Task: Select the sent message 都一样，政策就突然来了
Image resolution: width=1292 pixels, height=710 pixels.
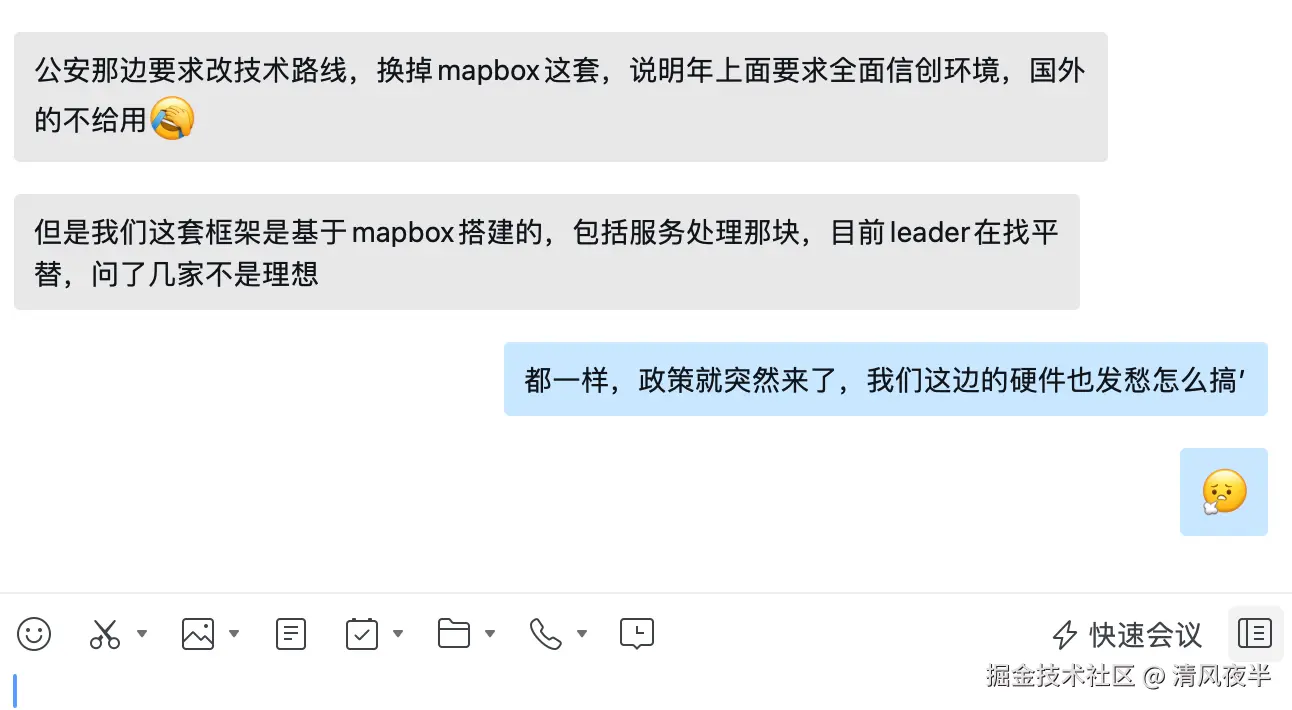Action: click(x=886, y=379)
